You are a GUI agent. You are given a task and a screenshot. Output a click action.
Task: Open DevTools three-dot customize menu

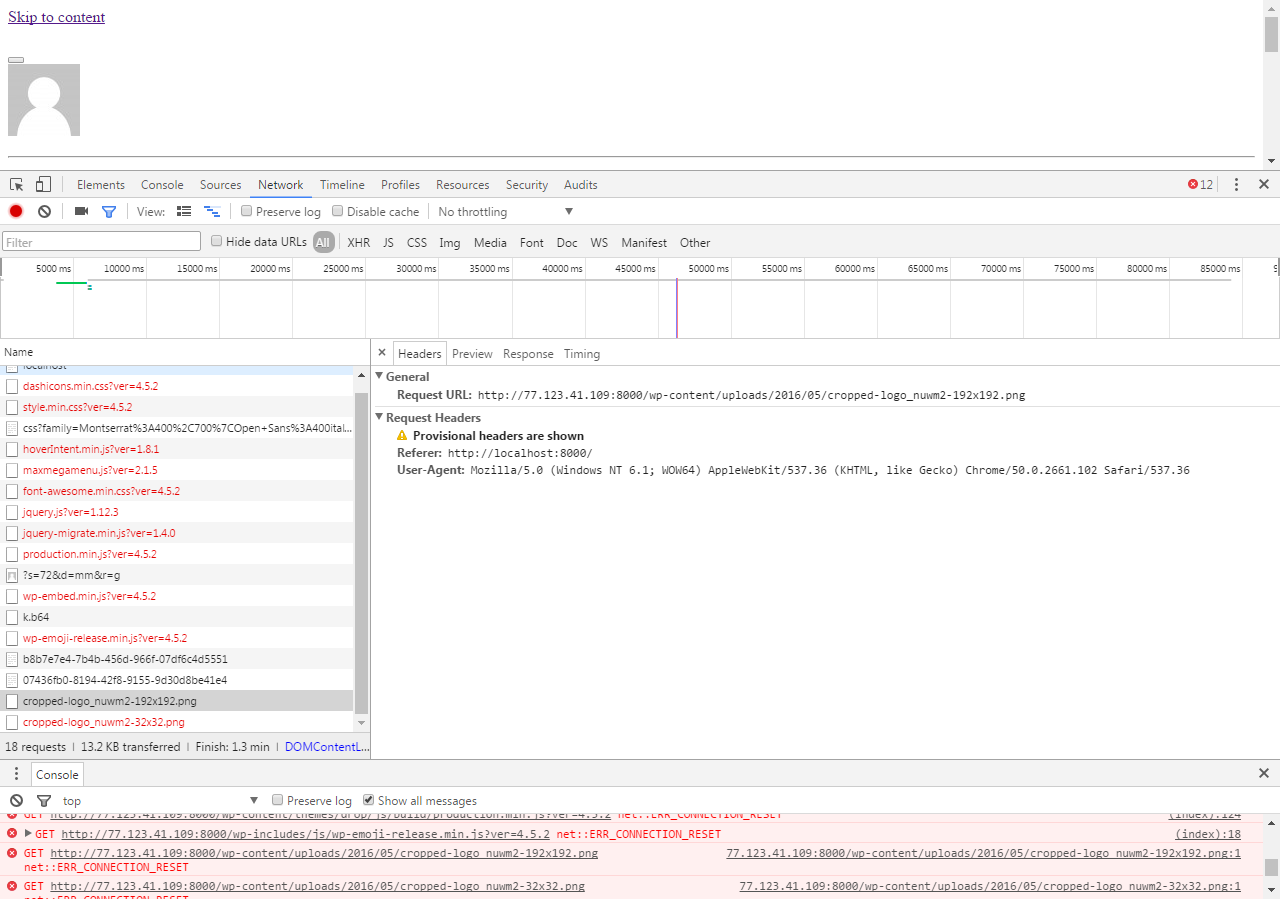pos(1236,185)
